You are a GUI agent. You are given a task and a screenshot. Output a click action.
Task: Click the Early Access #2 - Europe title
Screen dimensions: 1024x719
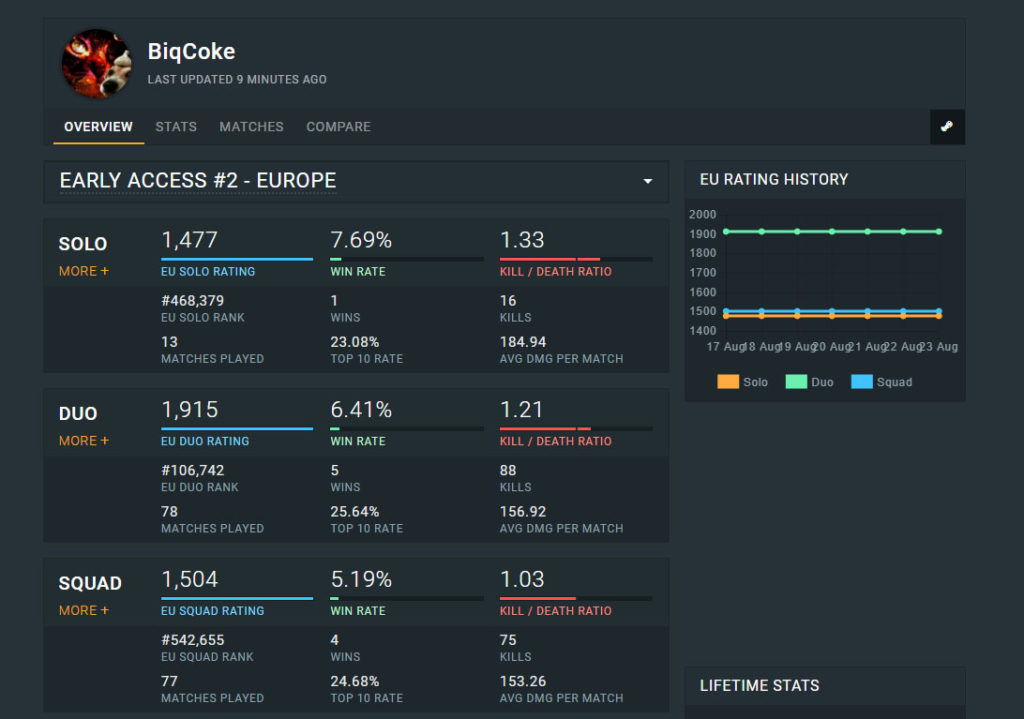[198, 181]
